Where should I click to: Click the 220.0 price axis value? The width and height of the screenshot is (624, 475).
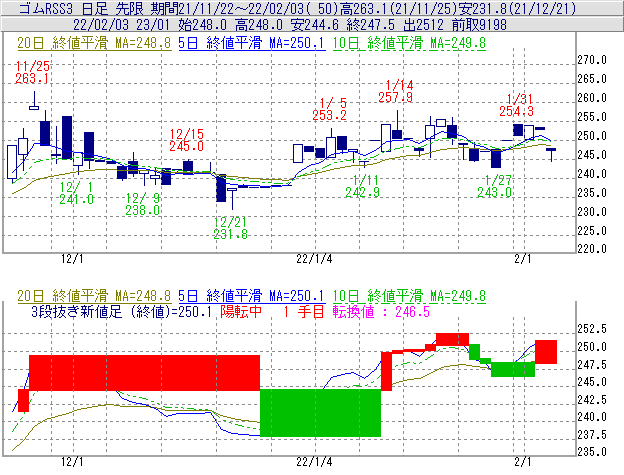click(592, 249)
